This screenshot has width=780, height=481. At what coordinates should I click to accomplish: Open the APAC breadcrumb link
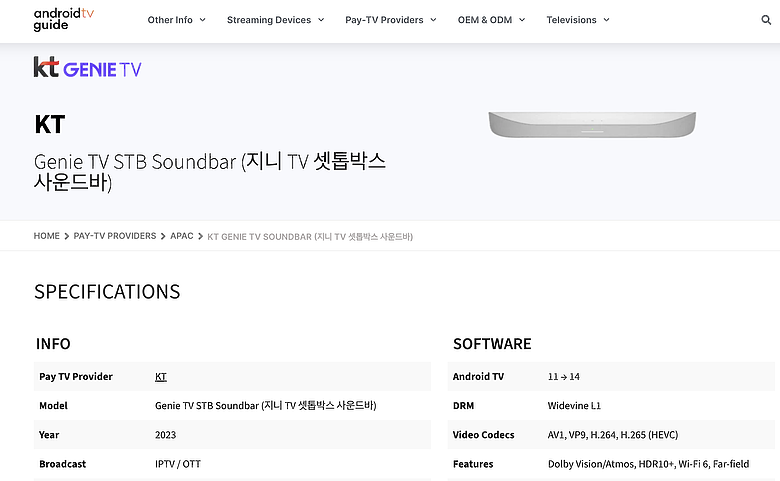coord(182,236)
